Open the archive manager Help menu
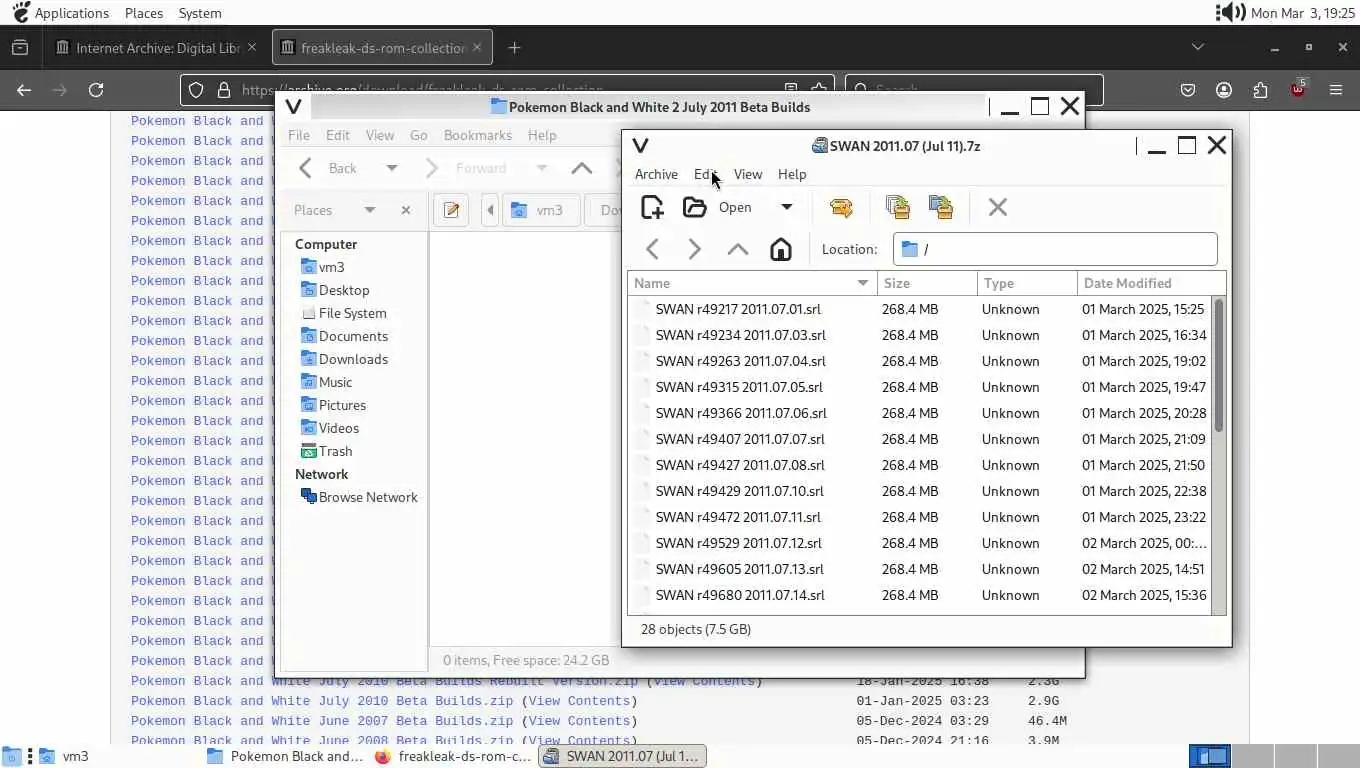 click(792, 174)
